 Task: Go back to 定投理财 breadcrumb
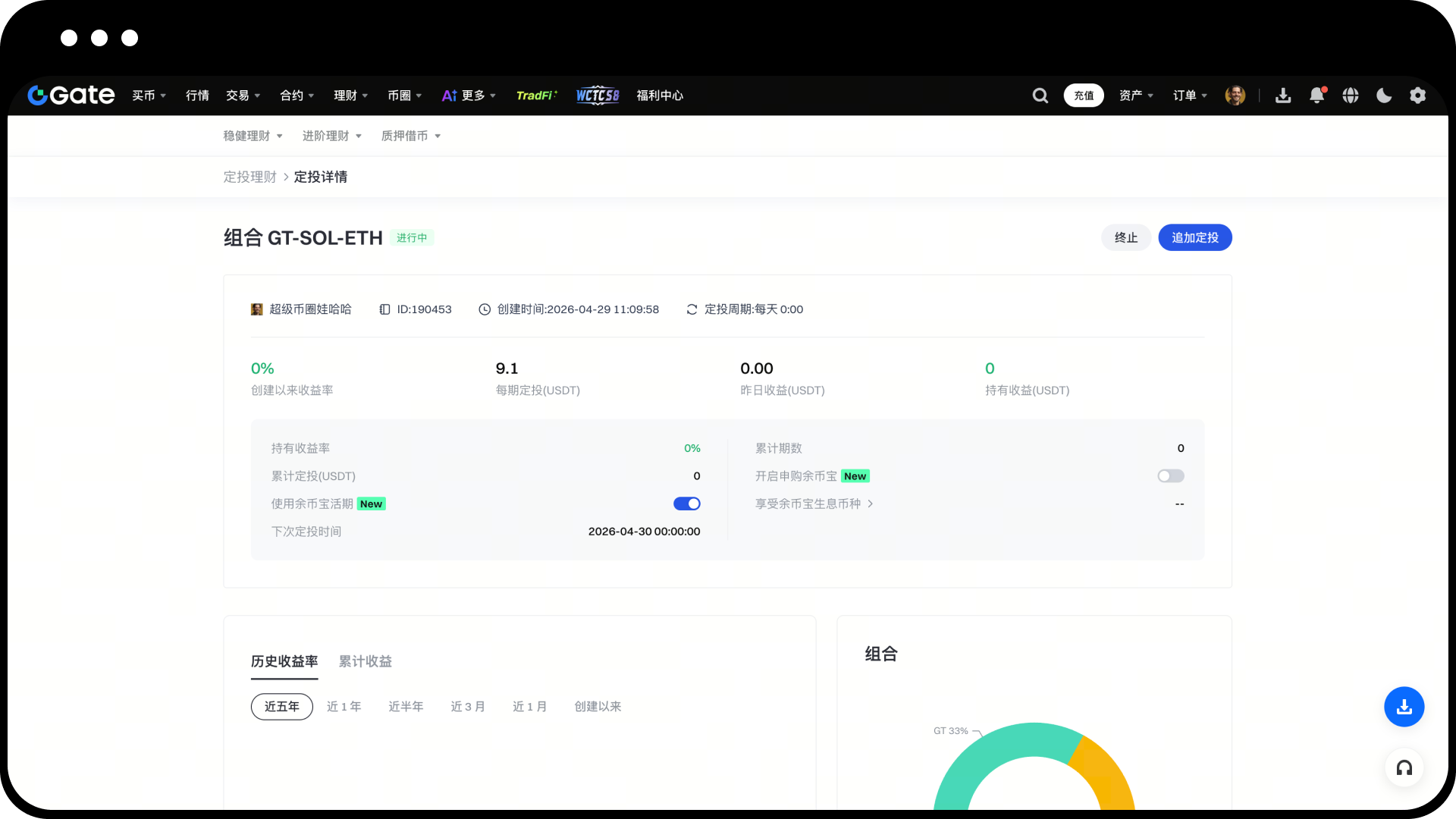pyautogui.click(x=249, y=177)
